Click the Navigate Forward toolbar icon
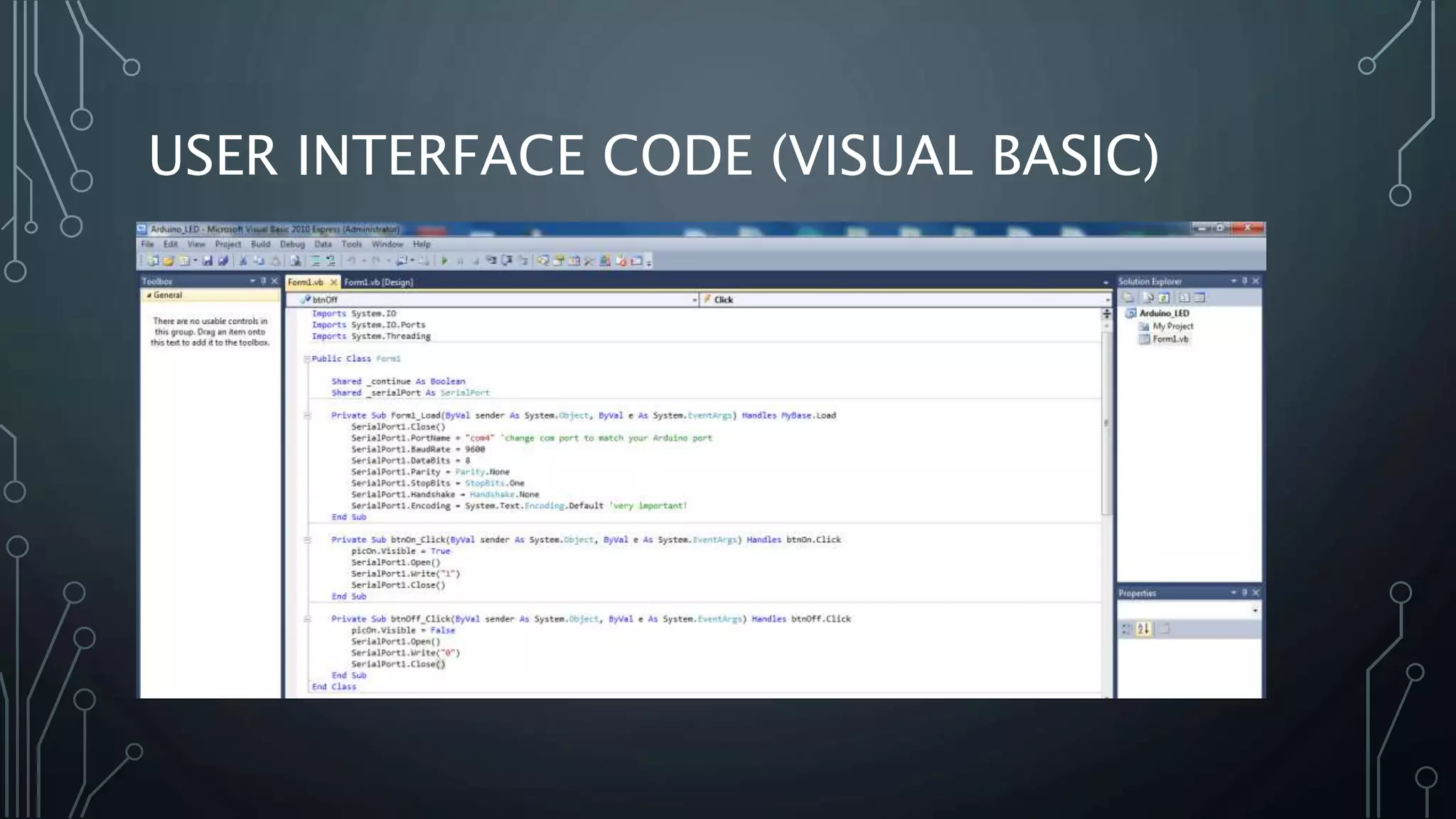 click(424, 261)
